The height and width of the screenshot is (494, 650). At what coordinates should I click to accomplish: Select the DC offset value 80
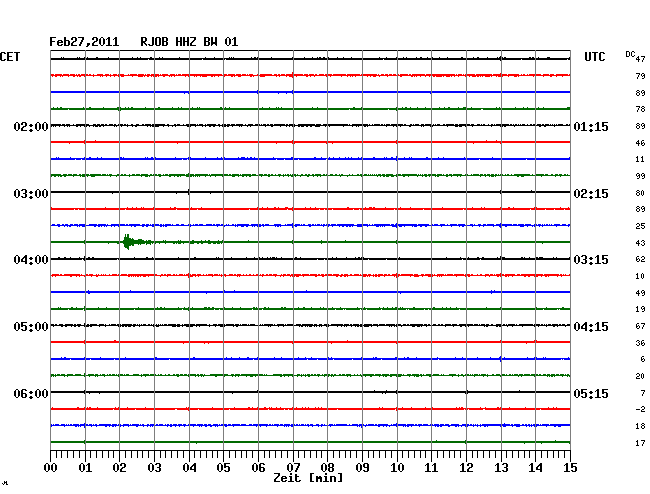(x=640, y=193)
